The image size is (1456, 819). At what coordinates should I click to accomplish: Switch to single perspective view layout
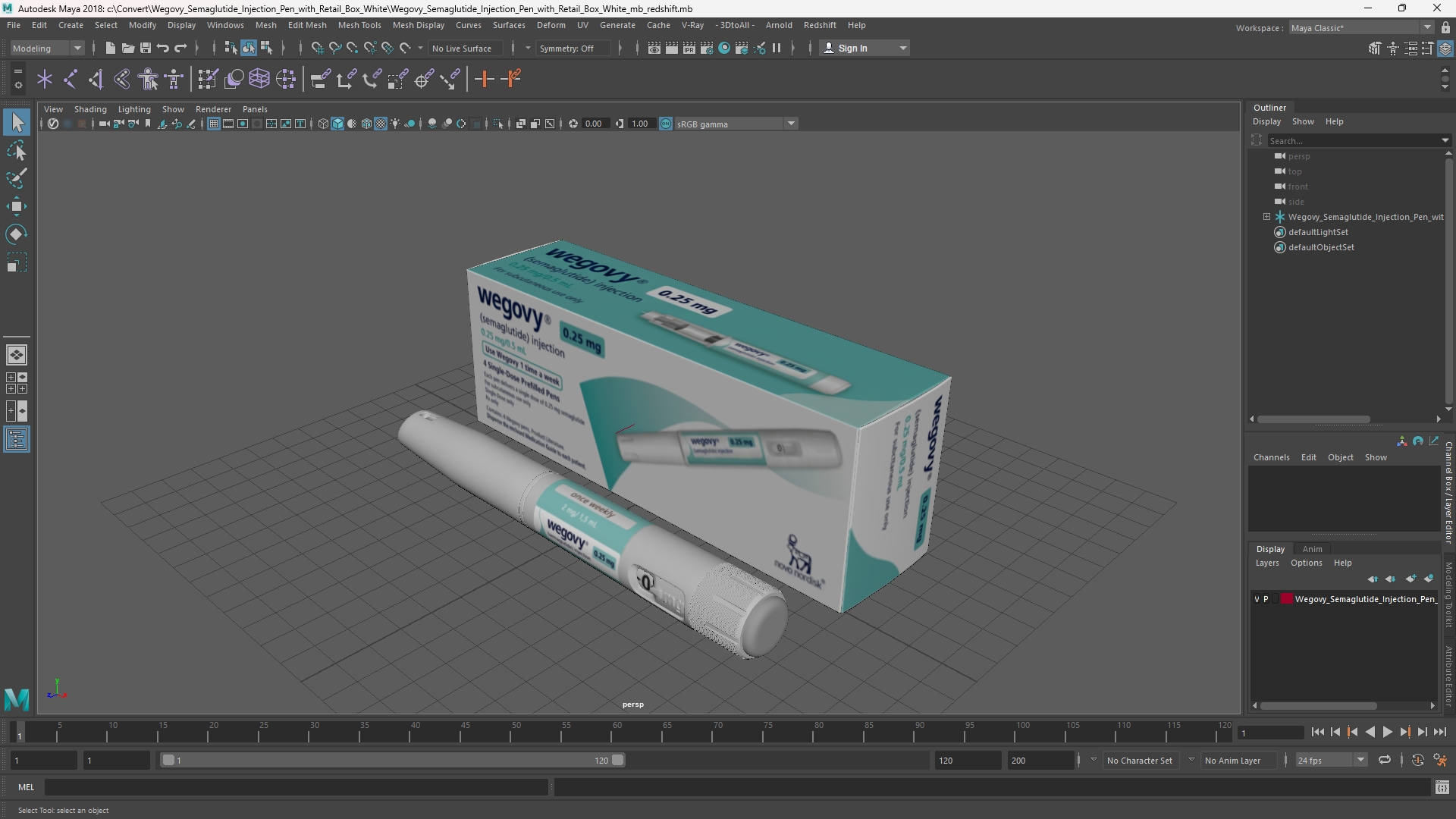17,355
